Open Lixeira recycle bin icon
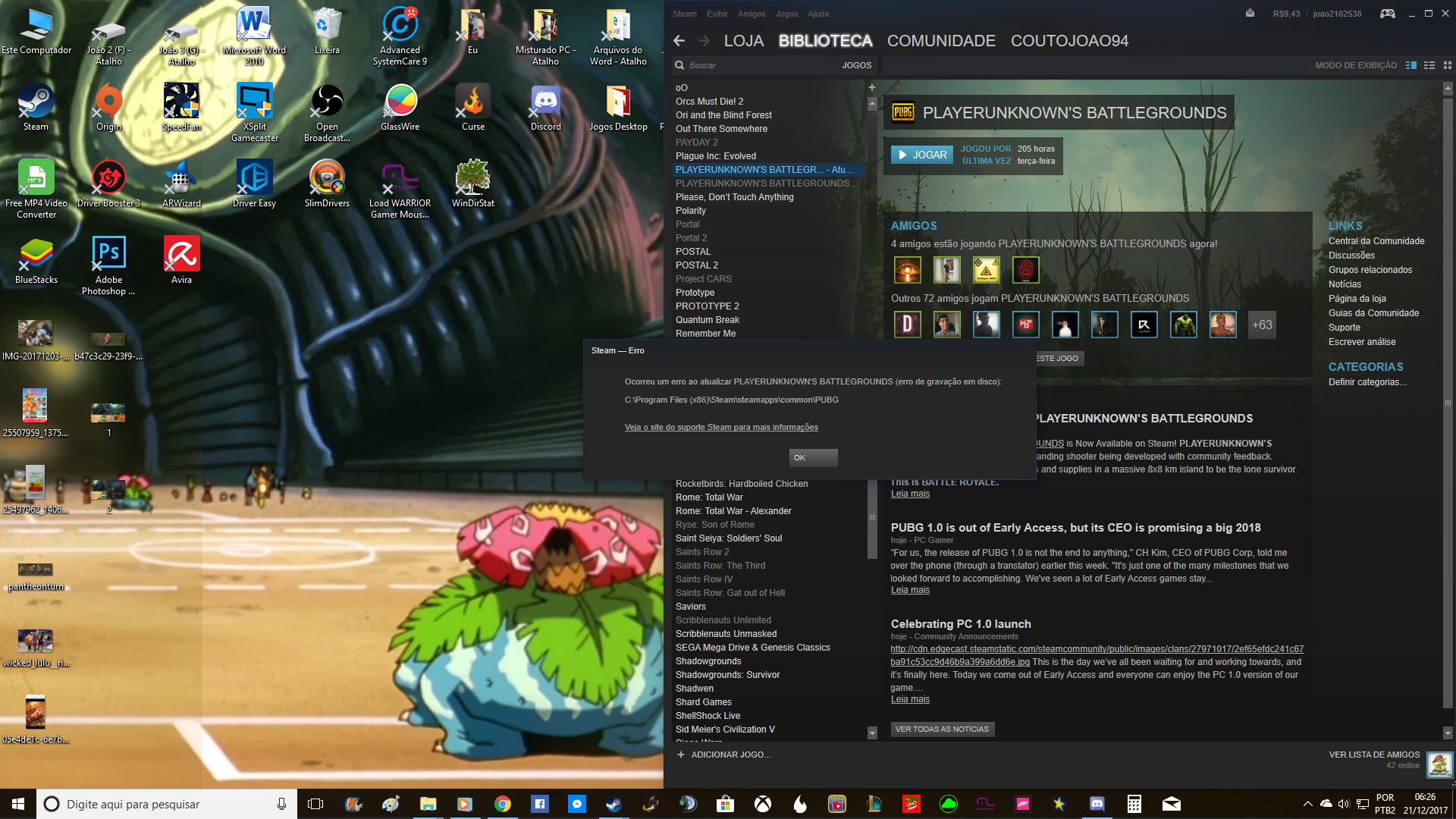This screenshot has width=1456, height=819. click(327, 30)
